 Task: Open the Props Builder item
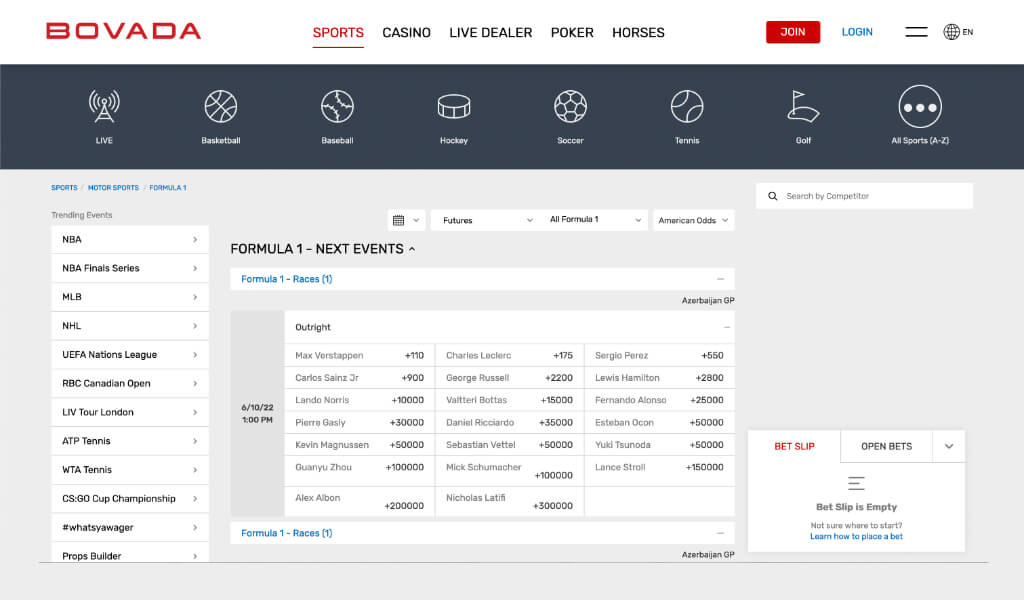(130, 554)
